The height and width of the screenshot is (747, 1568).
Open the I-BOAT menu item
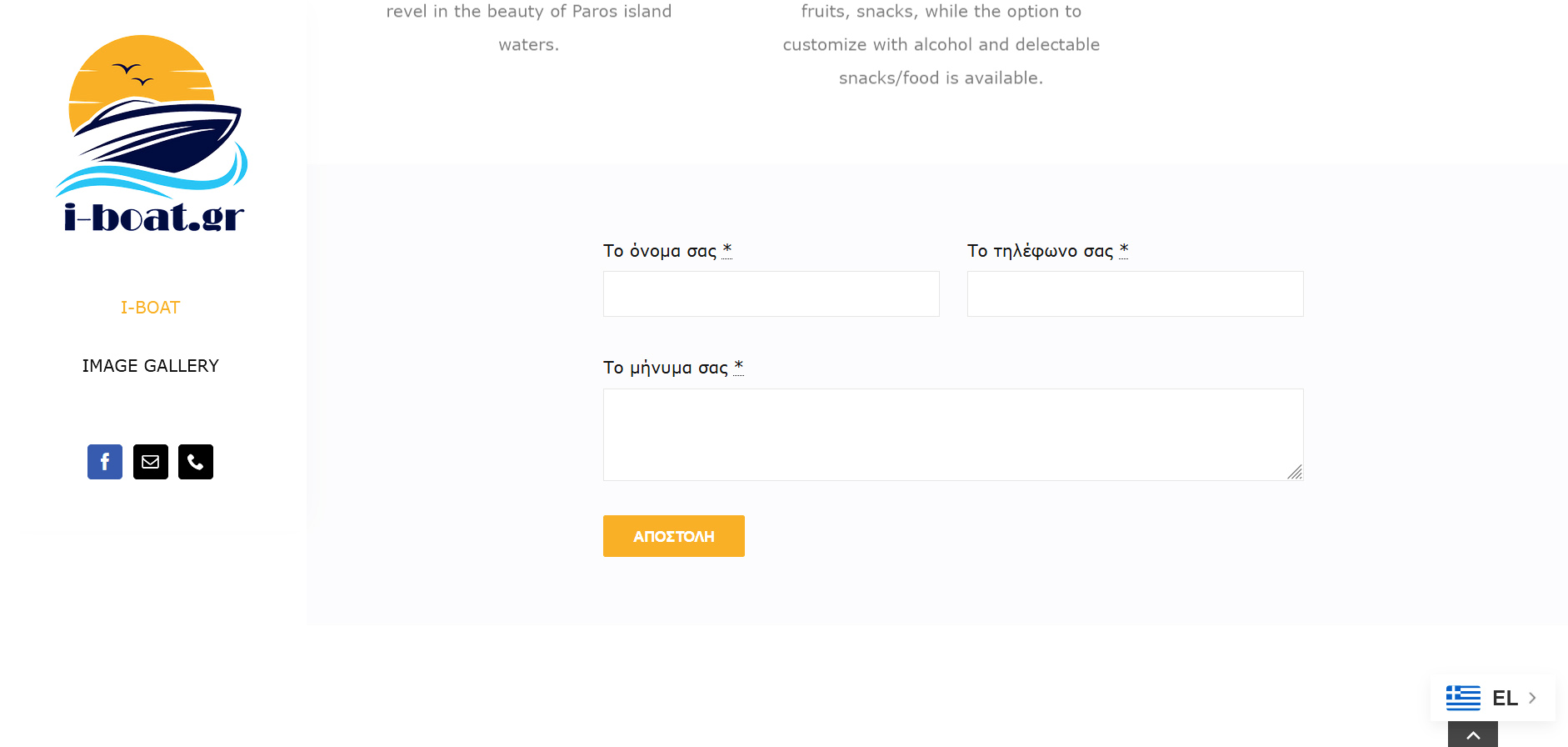coord(150,308)
